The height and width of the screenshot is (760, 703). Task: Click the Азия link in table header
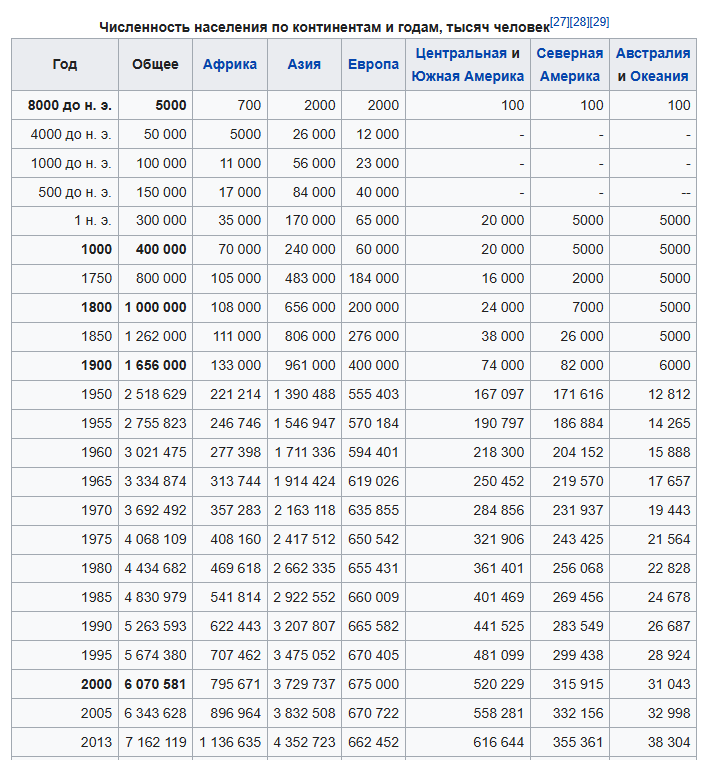[304, 64]
